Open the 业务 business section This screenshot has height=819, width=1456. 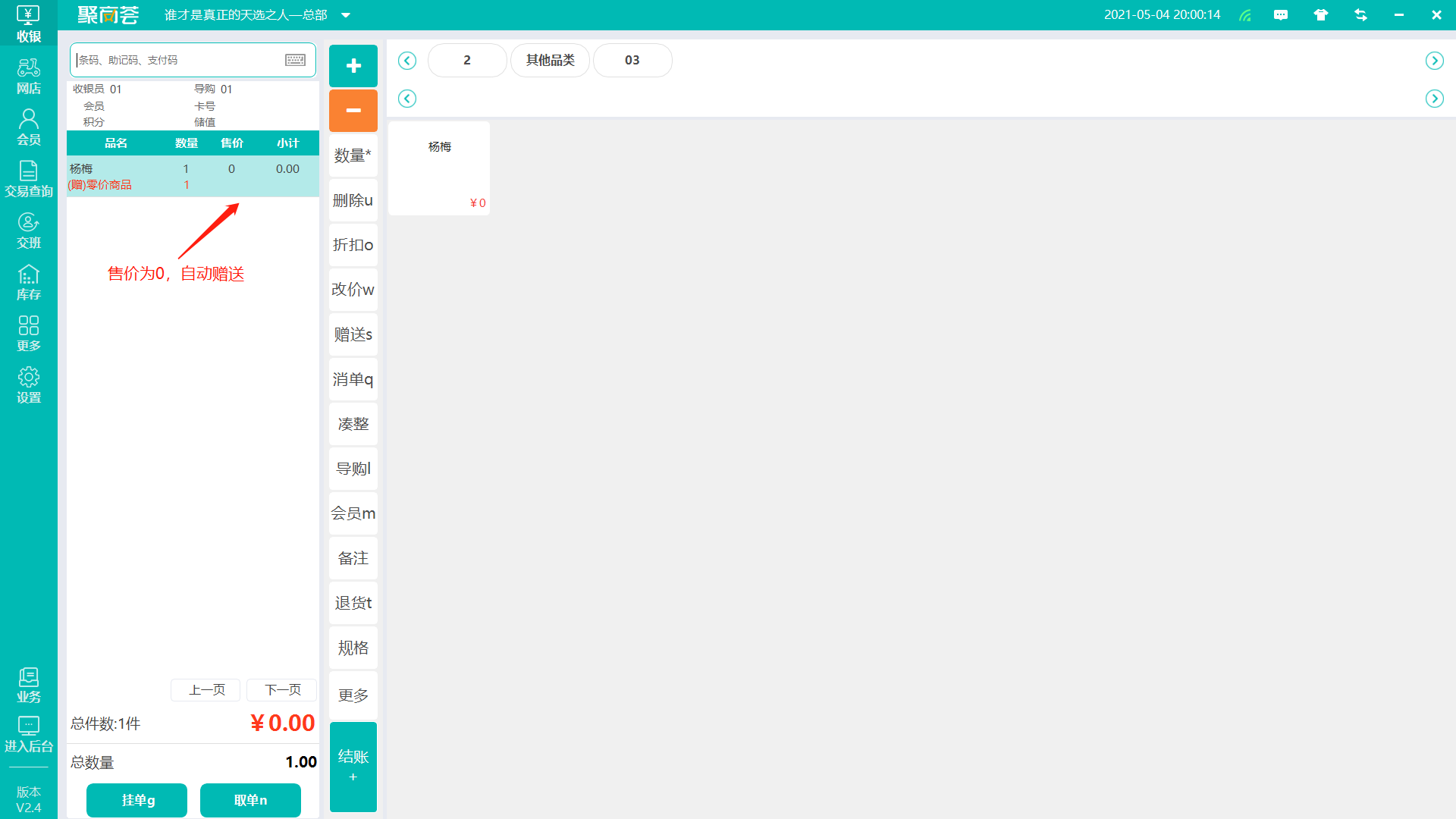tap(28, 685)
